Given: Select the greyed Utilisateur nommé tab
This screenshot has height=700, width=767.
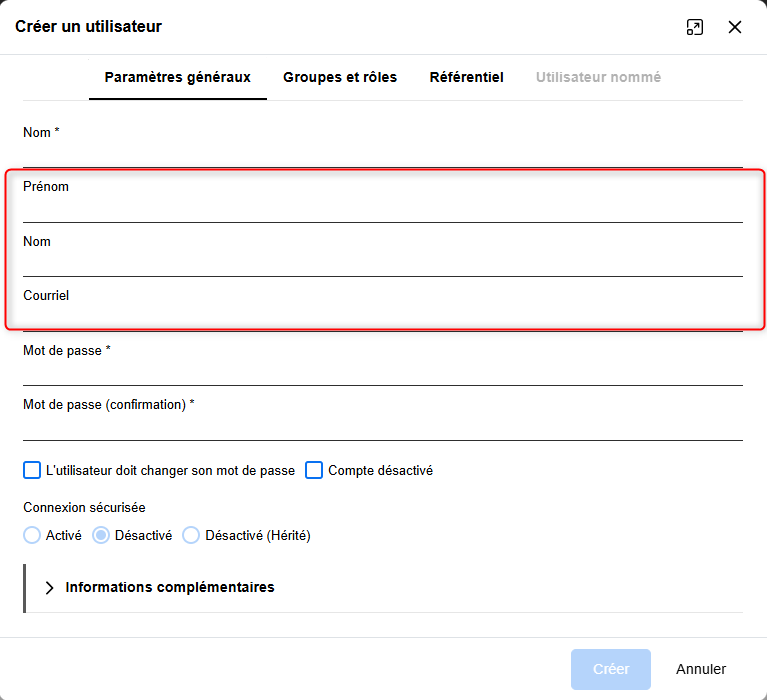Looking at the screenshot, I should point(598,77).
